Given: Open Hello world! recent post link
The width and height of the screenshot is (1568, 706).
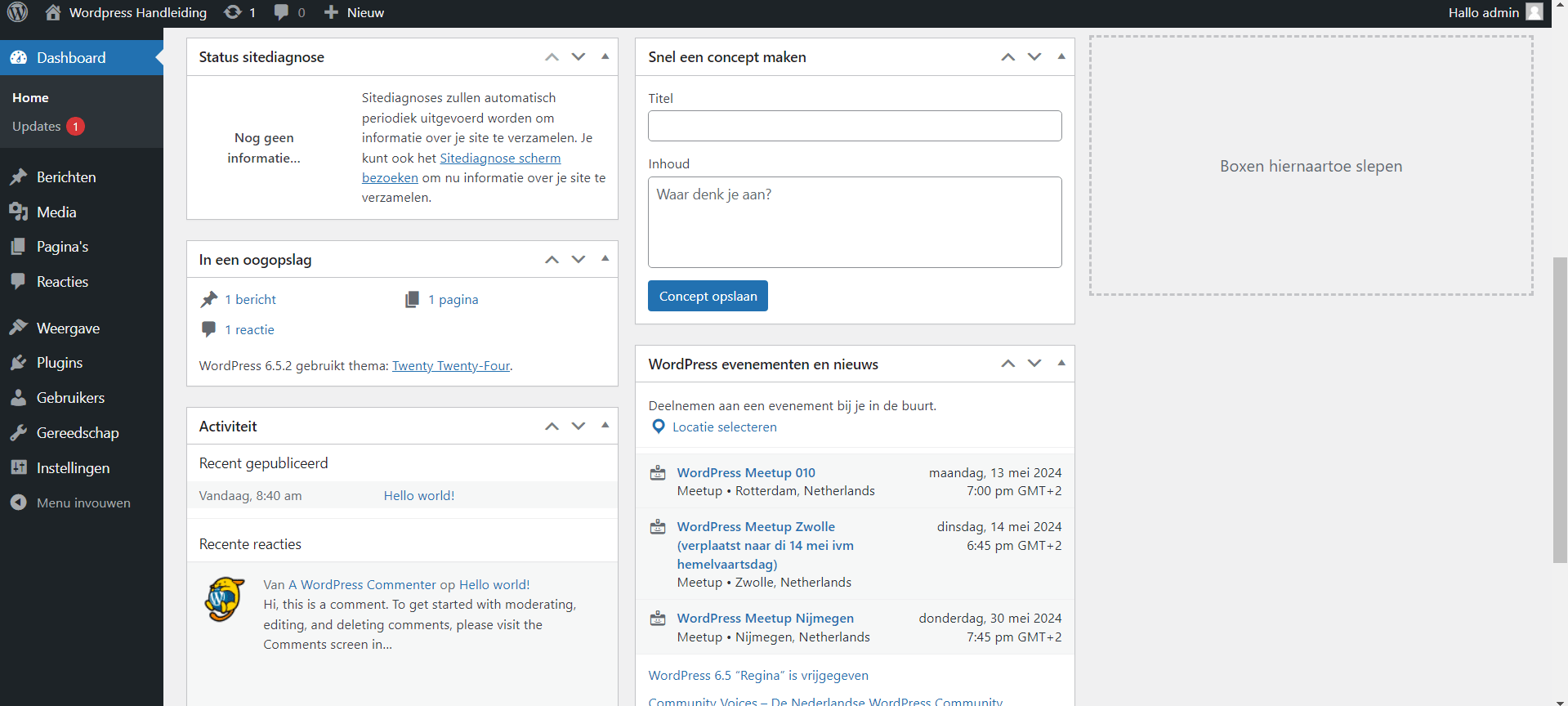Looking at the screenshot, I should (x=419, y=496).
